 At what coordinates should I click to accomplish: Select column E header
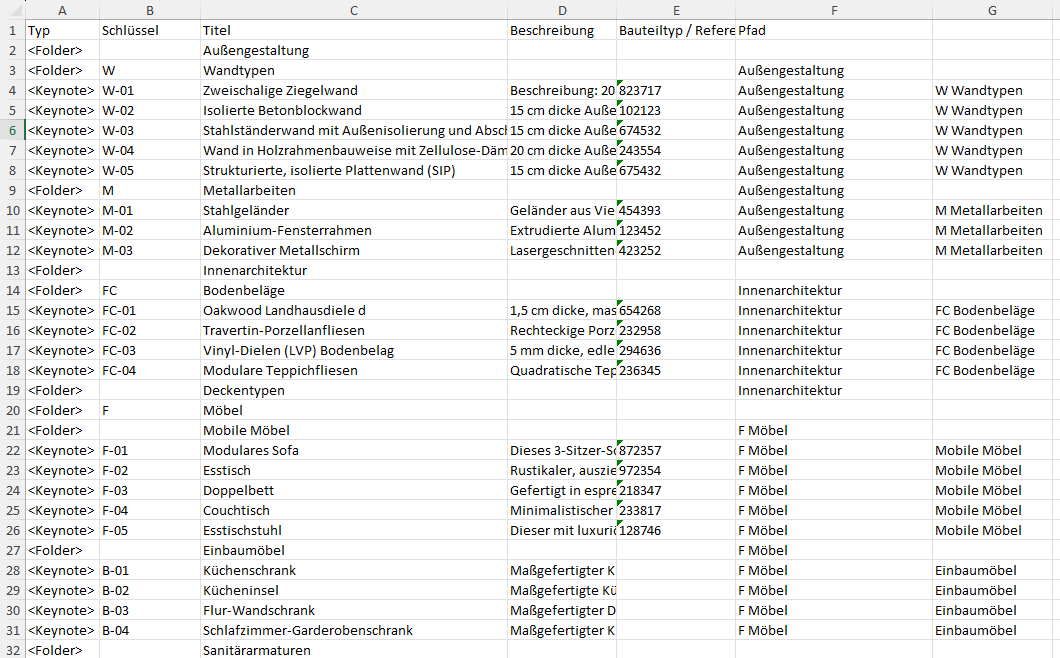tap(676, 10)
